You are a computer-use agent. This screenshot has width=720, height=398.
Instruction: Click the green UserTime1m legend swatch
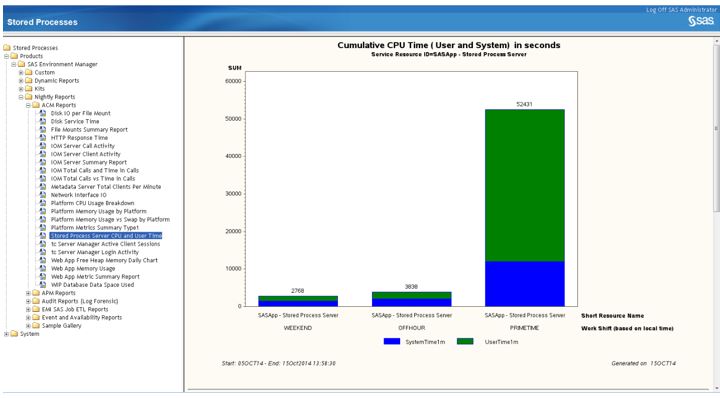(465, 342)
